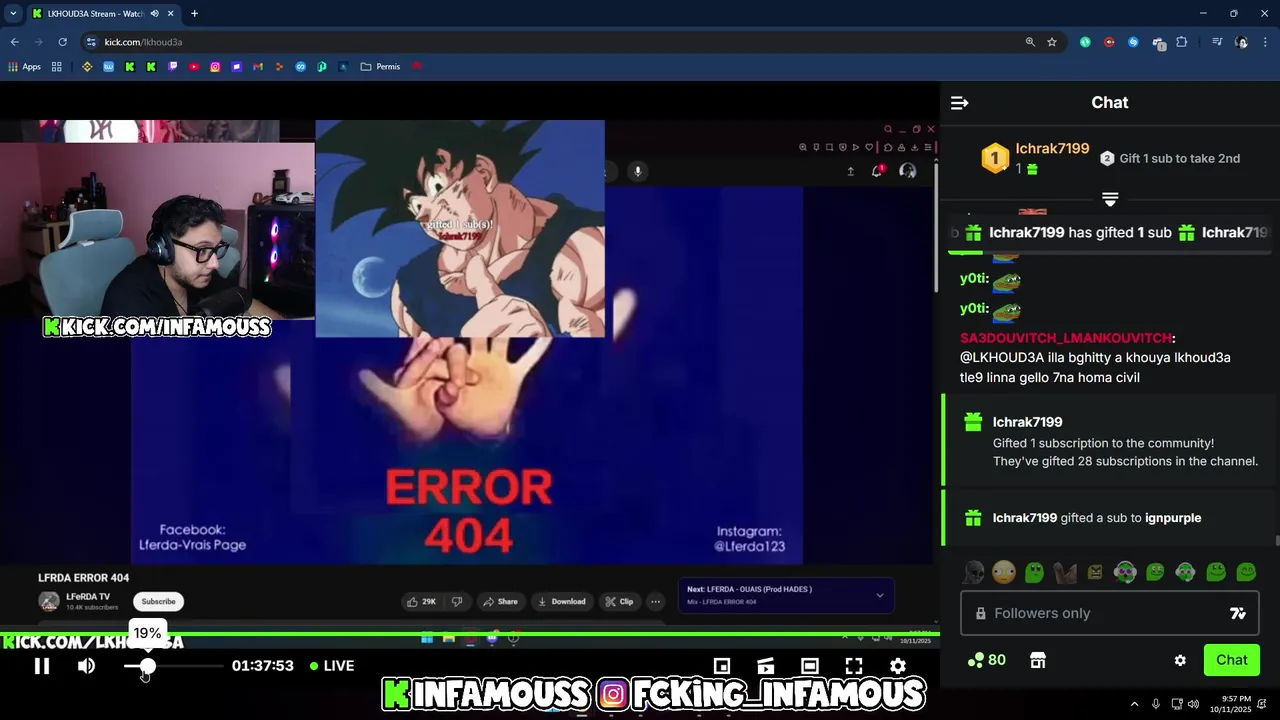Open the clip creation icon in player
The height and width of the screenshot is (720, 1280).
click(766, 666)
